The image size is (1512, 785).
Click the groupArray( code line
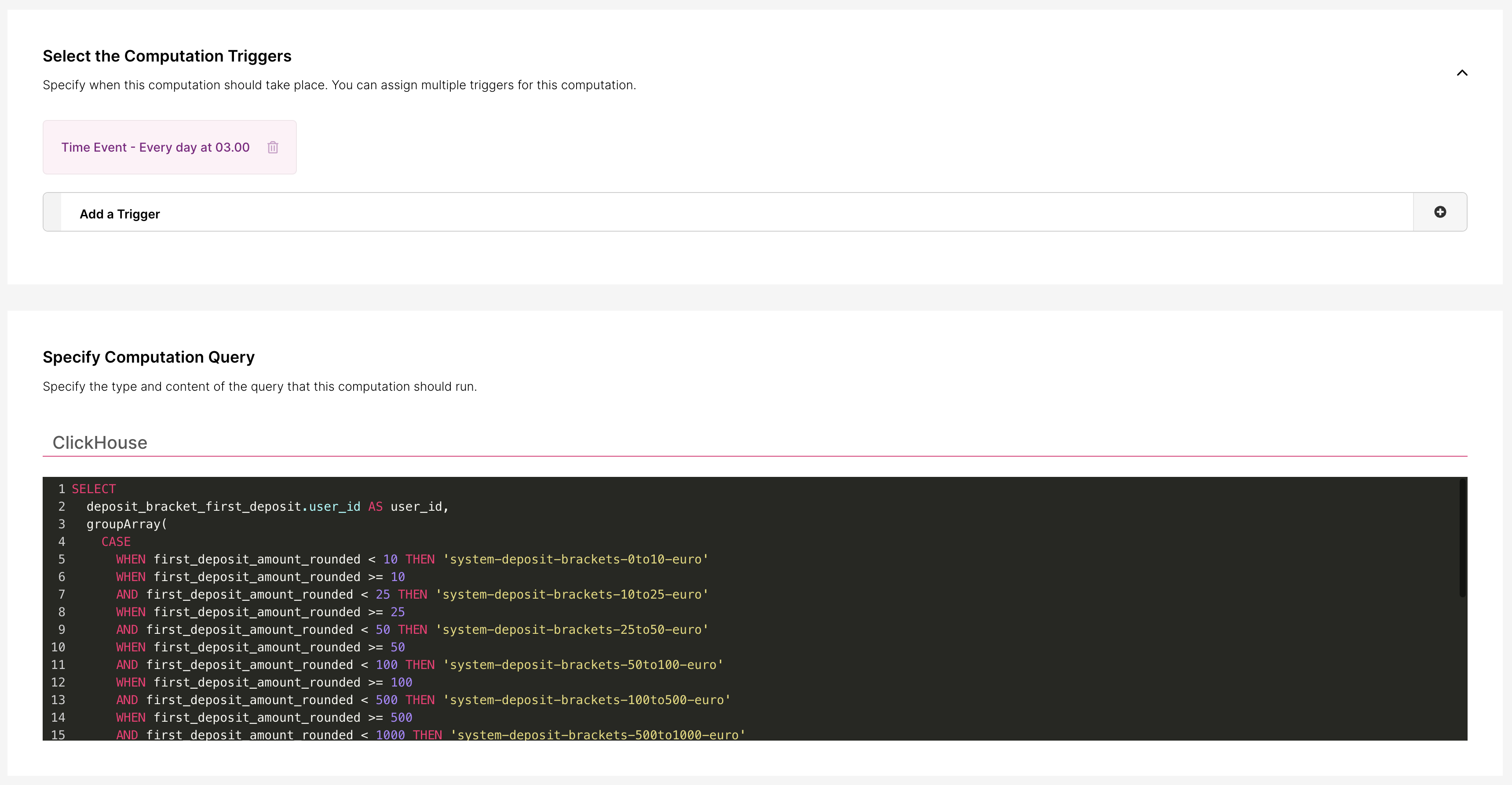[x=127, y=524]
